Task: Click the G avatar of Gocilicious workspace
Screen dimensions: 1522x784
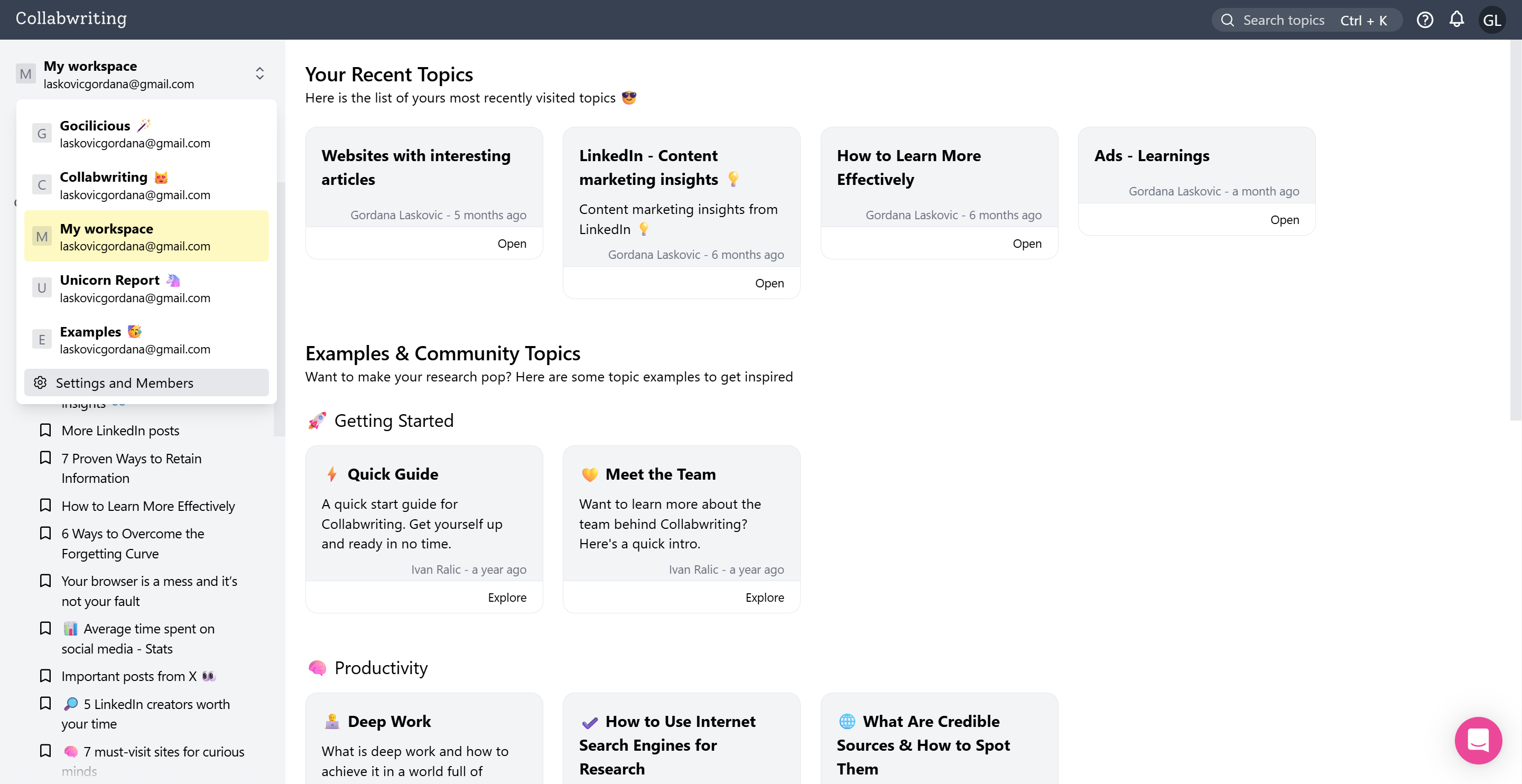Action: coord(41,134)
